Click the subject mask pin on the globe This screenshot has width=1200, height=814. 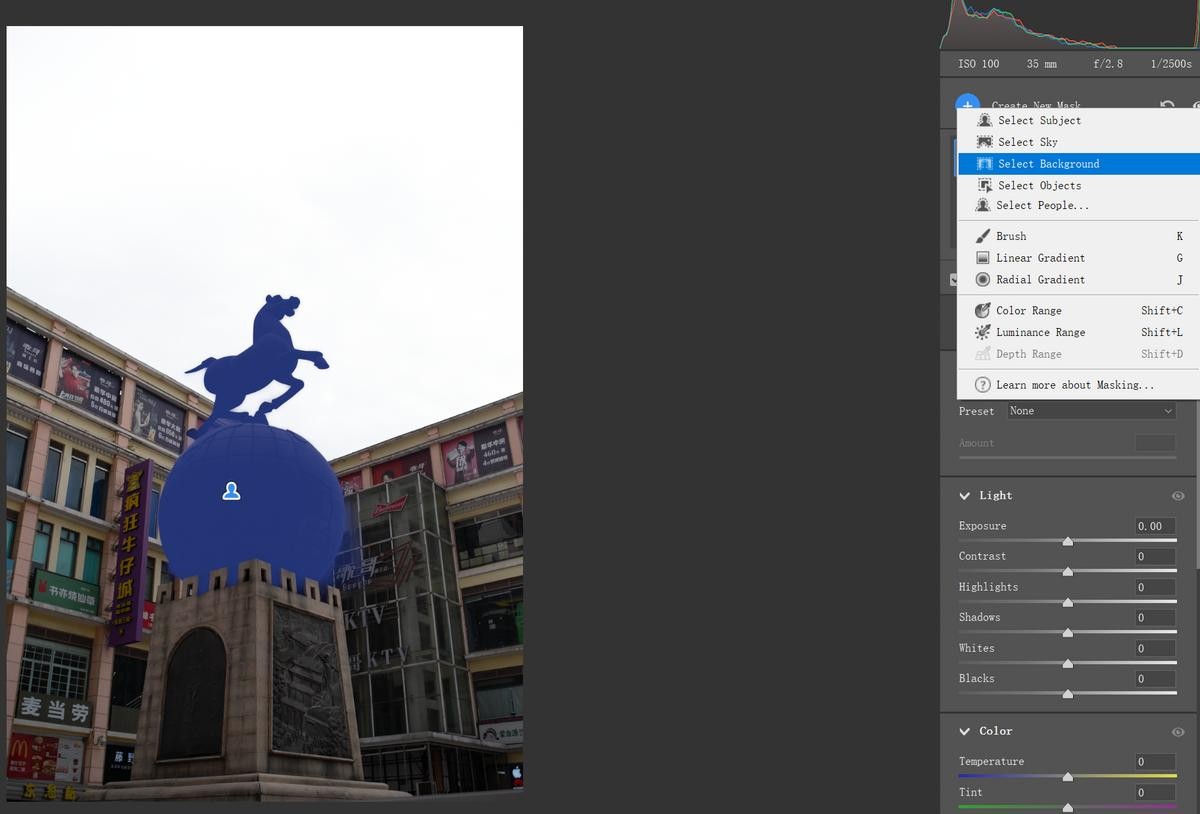(x=231, y=491)
